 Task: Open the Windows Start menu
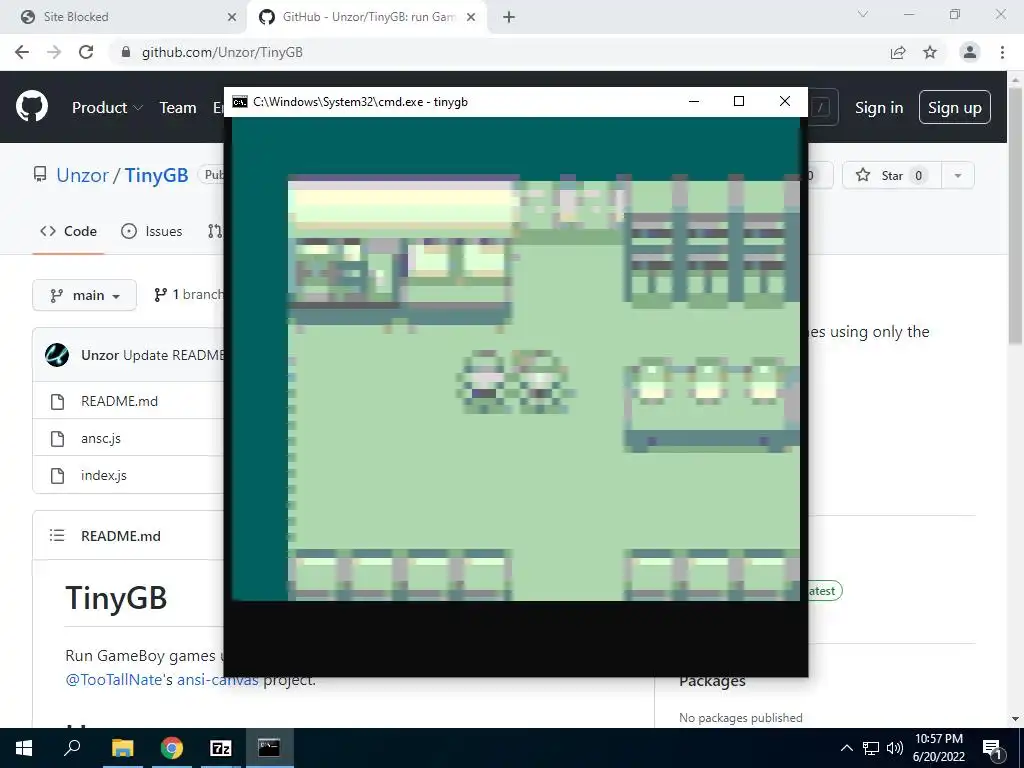pyautogui.click(x=24, y=748)
